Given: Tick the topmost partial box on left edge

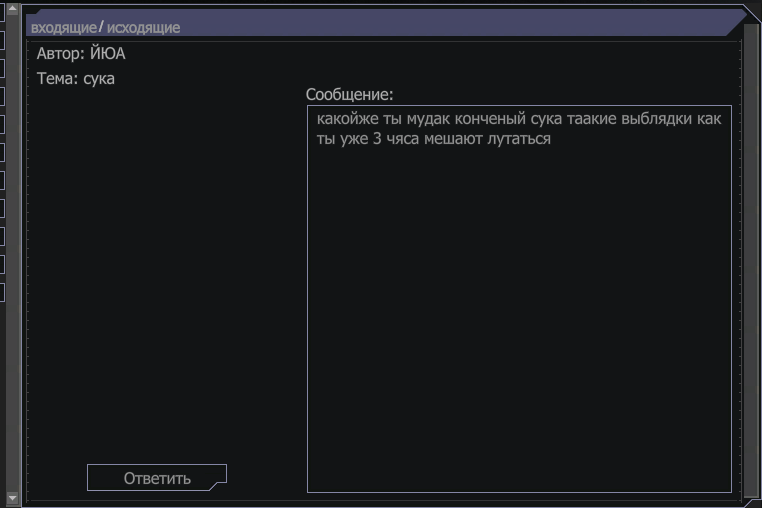Looking at the screenshot, I should point(2,12).
